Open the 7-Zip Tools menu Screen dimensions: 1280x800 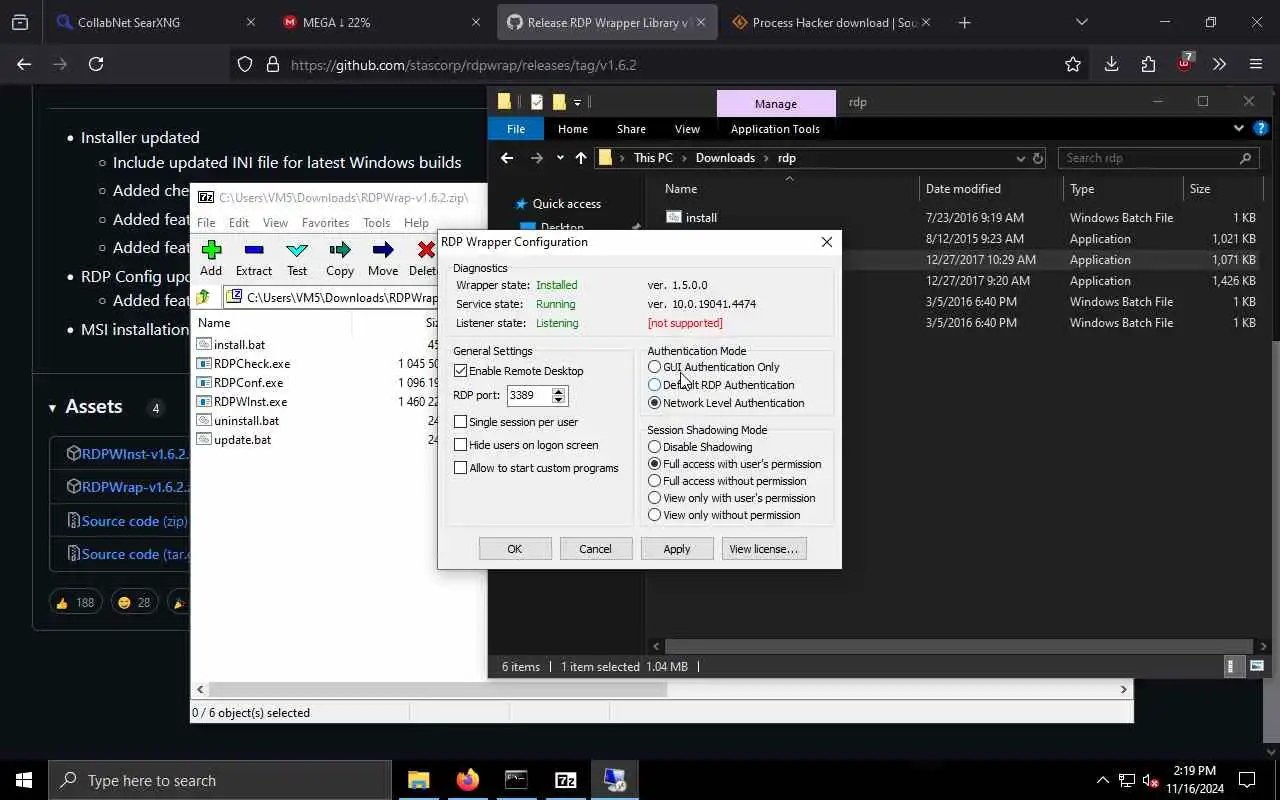pos(376,223)
